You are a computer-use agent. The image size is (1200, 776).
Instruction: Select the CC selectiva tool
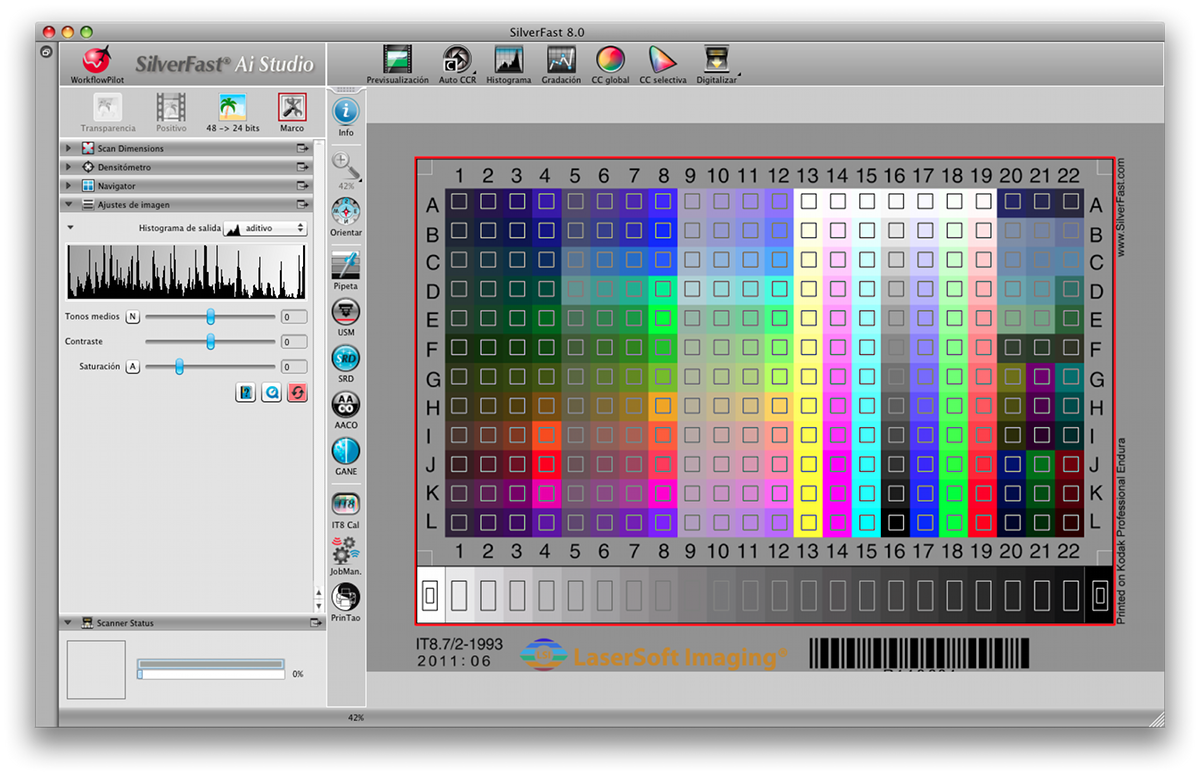(x=662, y=60)
